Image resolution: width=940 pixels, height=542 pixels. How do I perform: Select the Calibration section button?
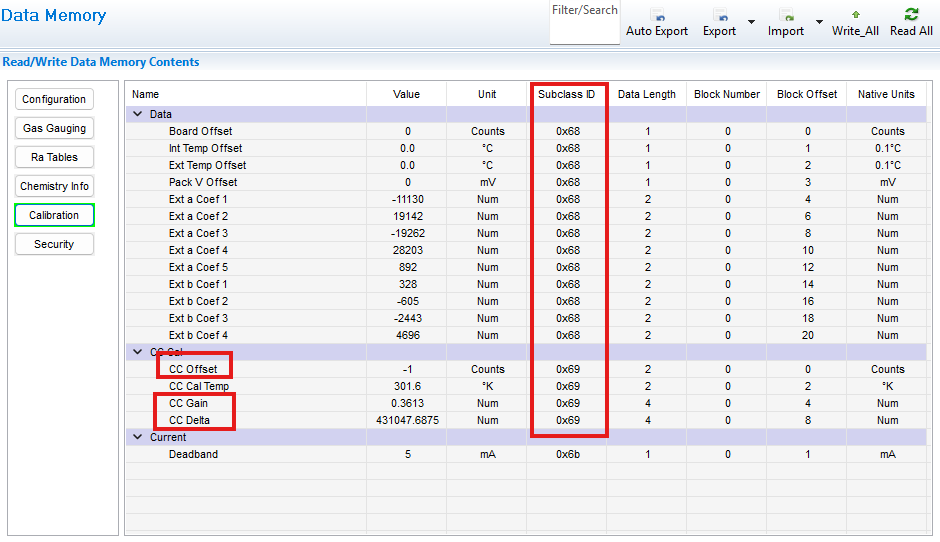click(54, 215)
